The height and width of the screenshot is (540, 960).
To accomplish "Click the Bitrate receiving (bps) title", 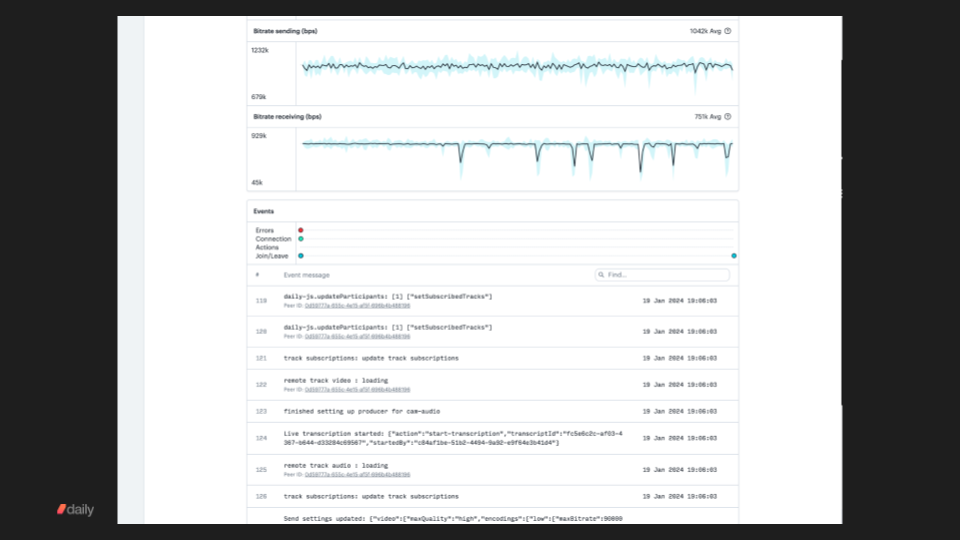I will coord(287,116).
